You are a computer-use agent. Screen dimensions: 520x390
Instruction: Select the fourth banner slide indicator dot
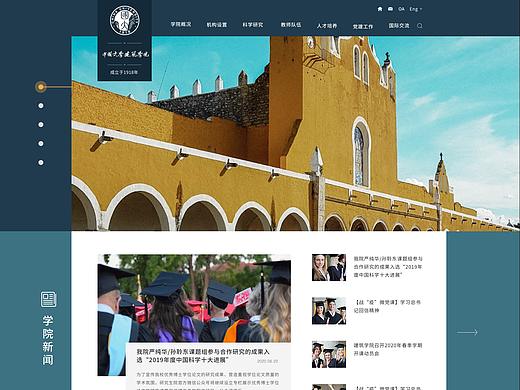tap(41, 144)
